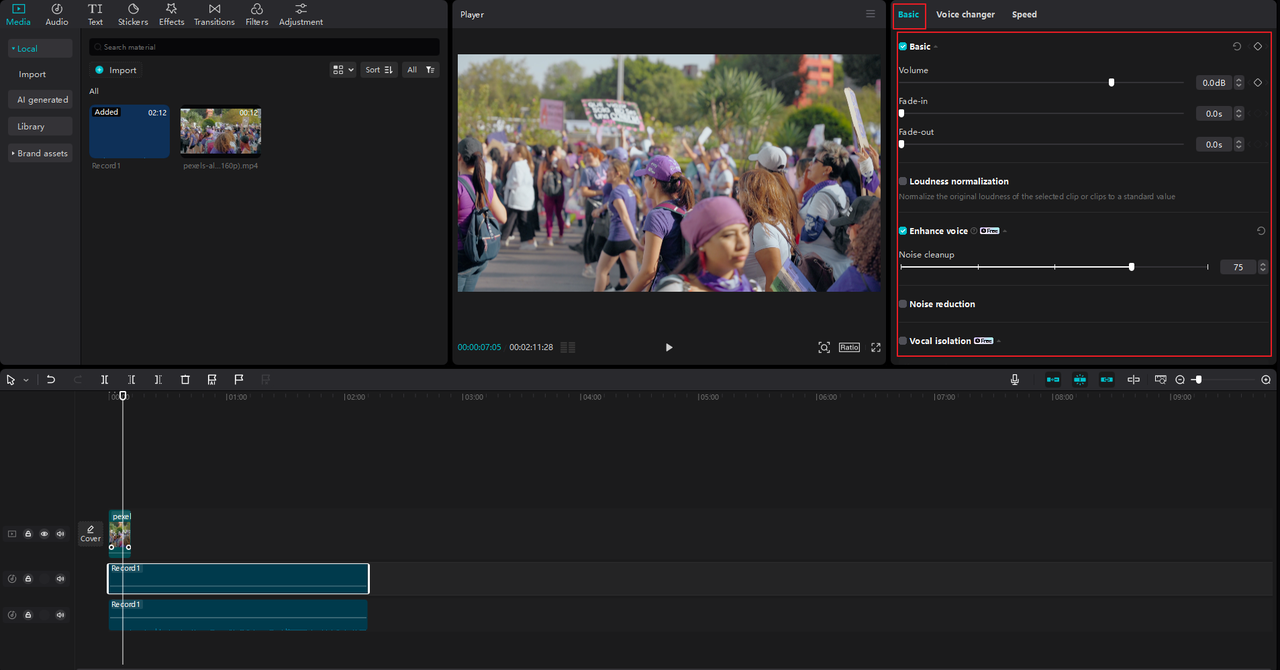
Task: Expand the select tool chevron
Action: click(26, 380)
